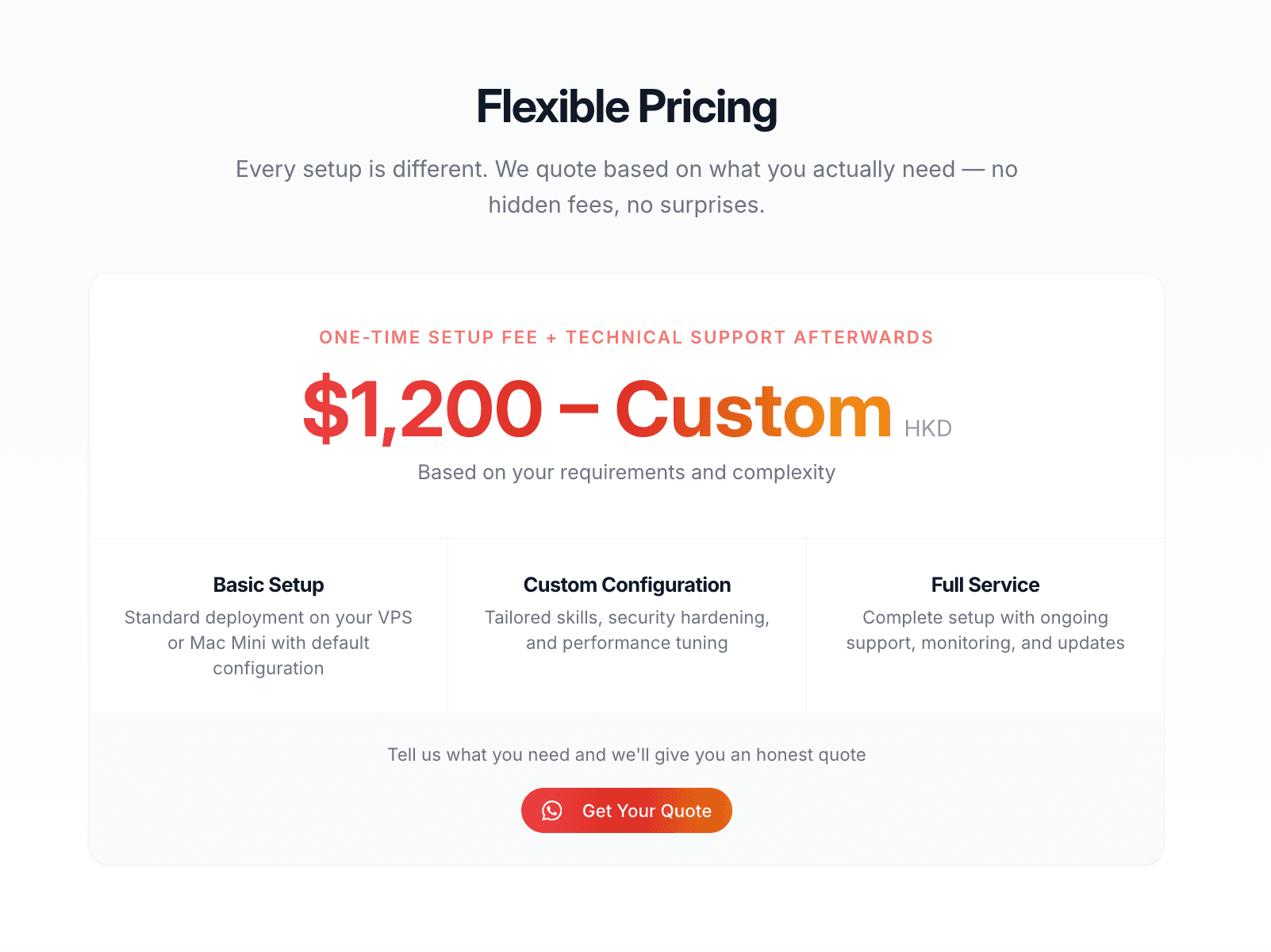The width and height of the screenshot is (1271, 952).
Task: Click the WhatsApp icon on the quote button
Action: [552, 810]
